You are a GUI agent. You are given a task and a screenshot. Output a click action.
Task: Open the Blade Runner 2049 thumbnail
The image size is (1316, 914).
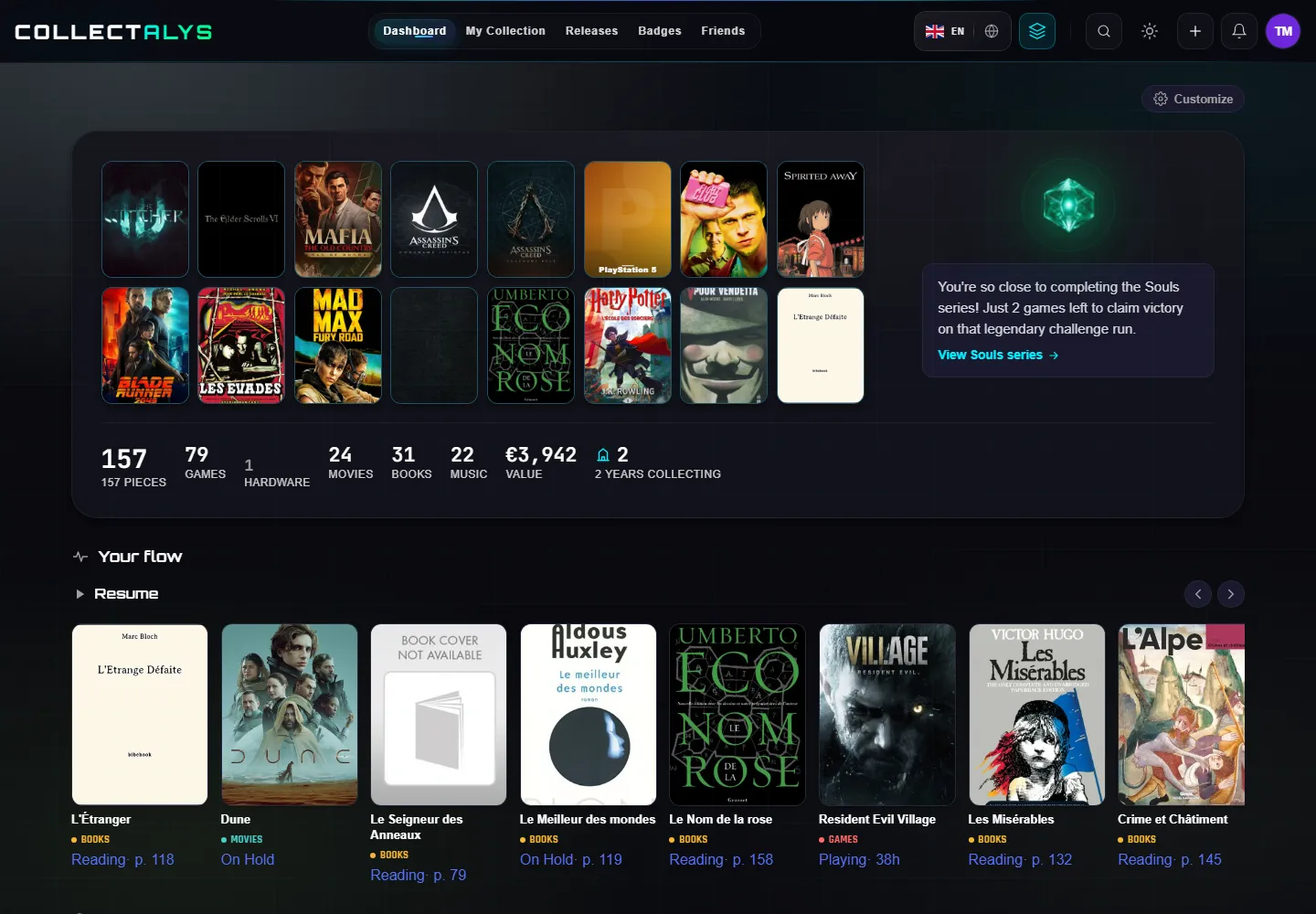(145, 345)
